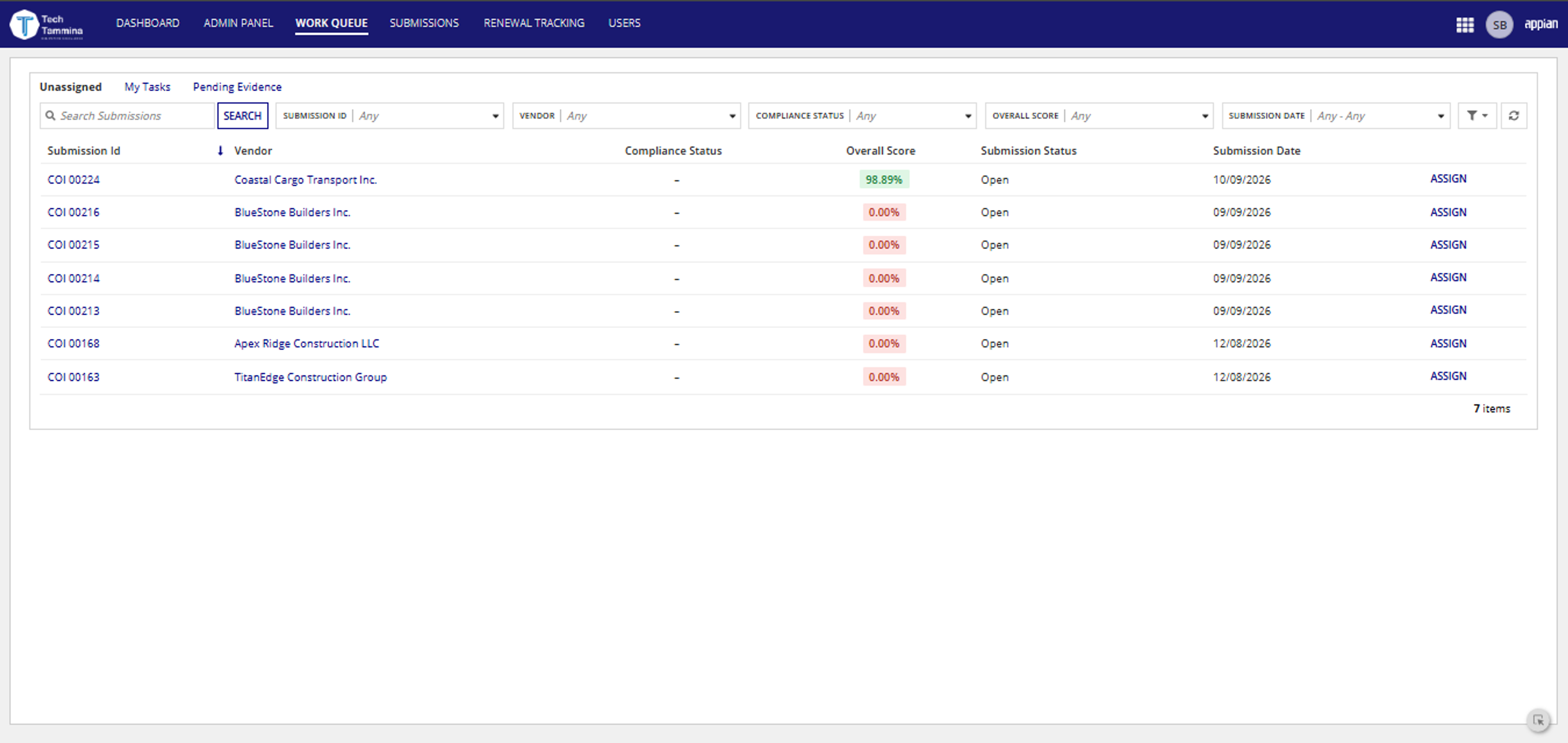Select the Work Queue nav item
Screen dimensions: 1568x743
pos(331,23)
